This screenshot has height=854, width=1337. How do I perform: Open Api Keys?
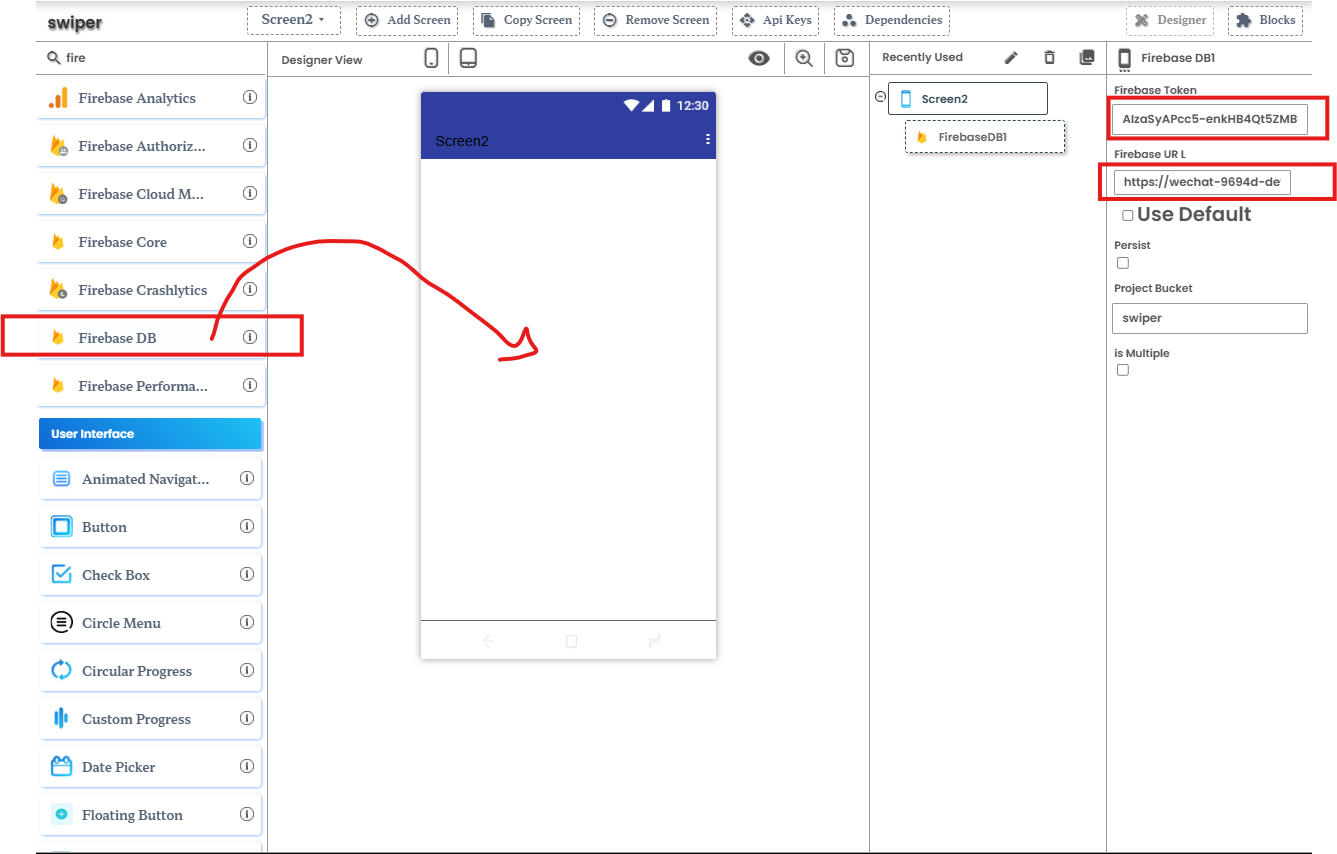coord(775,20)
